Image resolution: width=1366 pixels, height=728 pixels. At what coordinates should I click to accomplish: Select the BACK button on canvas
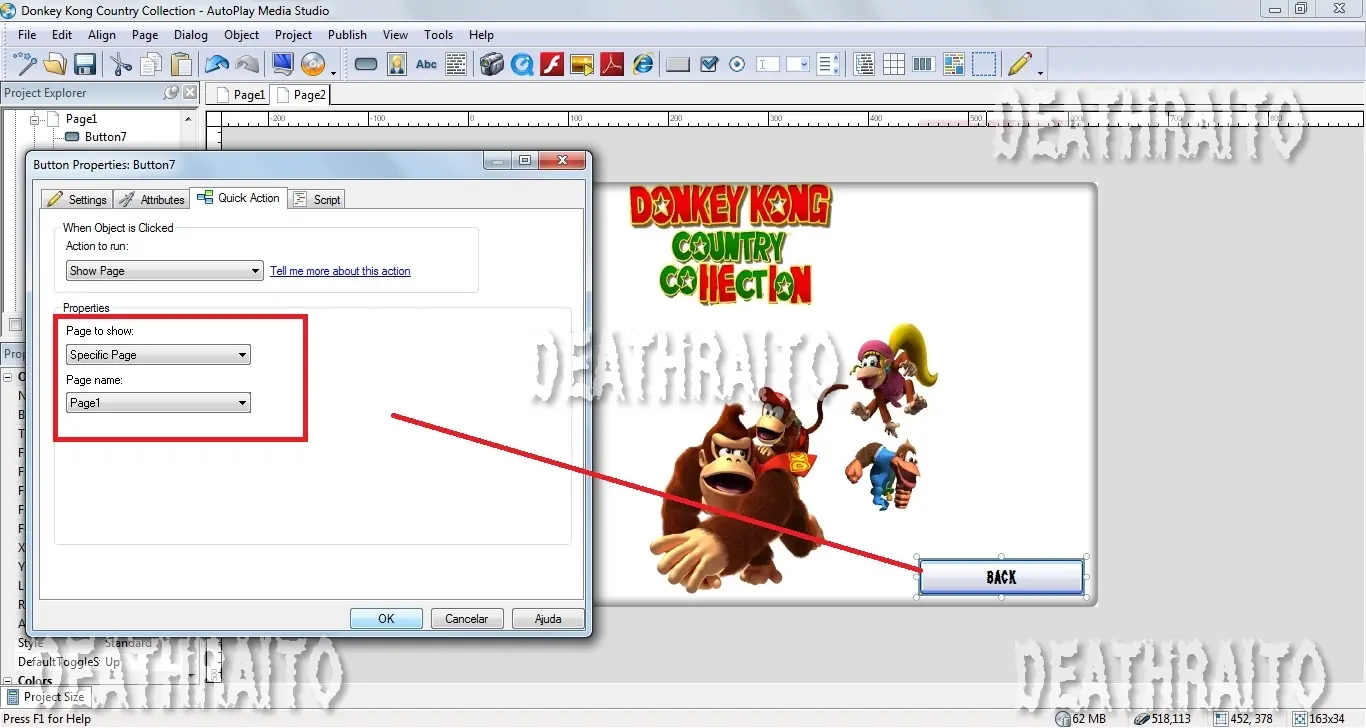[1001, 577]
